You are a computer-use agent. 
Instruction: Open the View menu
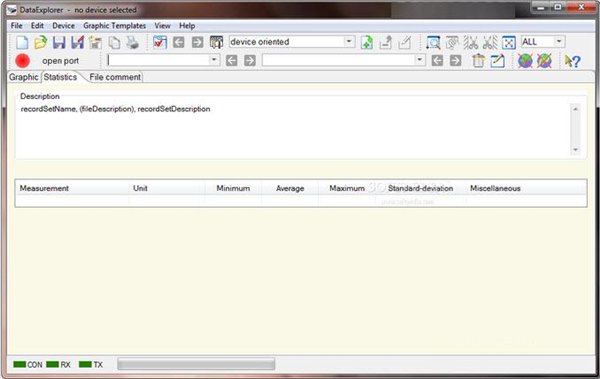[x=162, y=26]
